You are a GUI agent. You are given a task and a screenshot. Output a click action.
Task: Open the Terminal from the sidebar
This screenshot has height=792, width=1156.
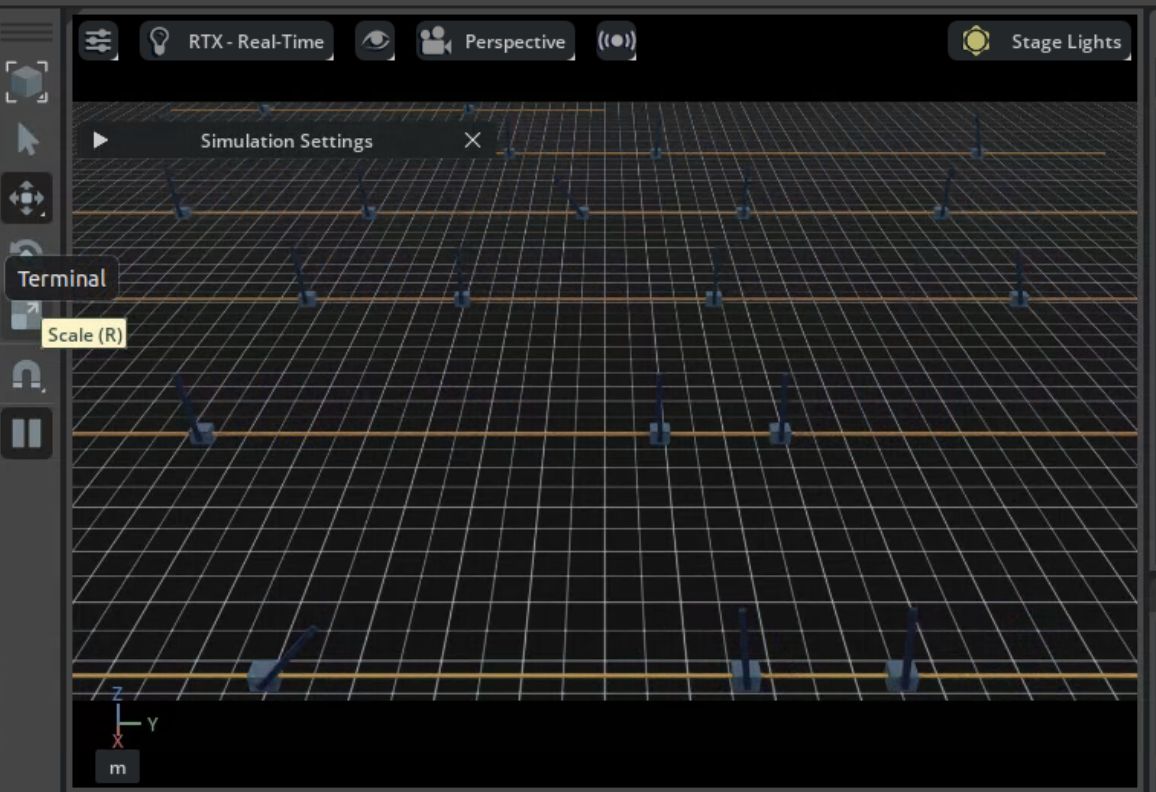[62, 278]
